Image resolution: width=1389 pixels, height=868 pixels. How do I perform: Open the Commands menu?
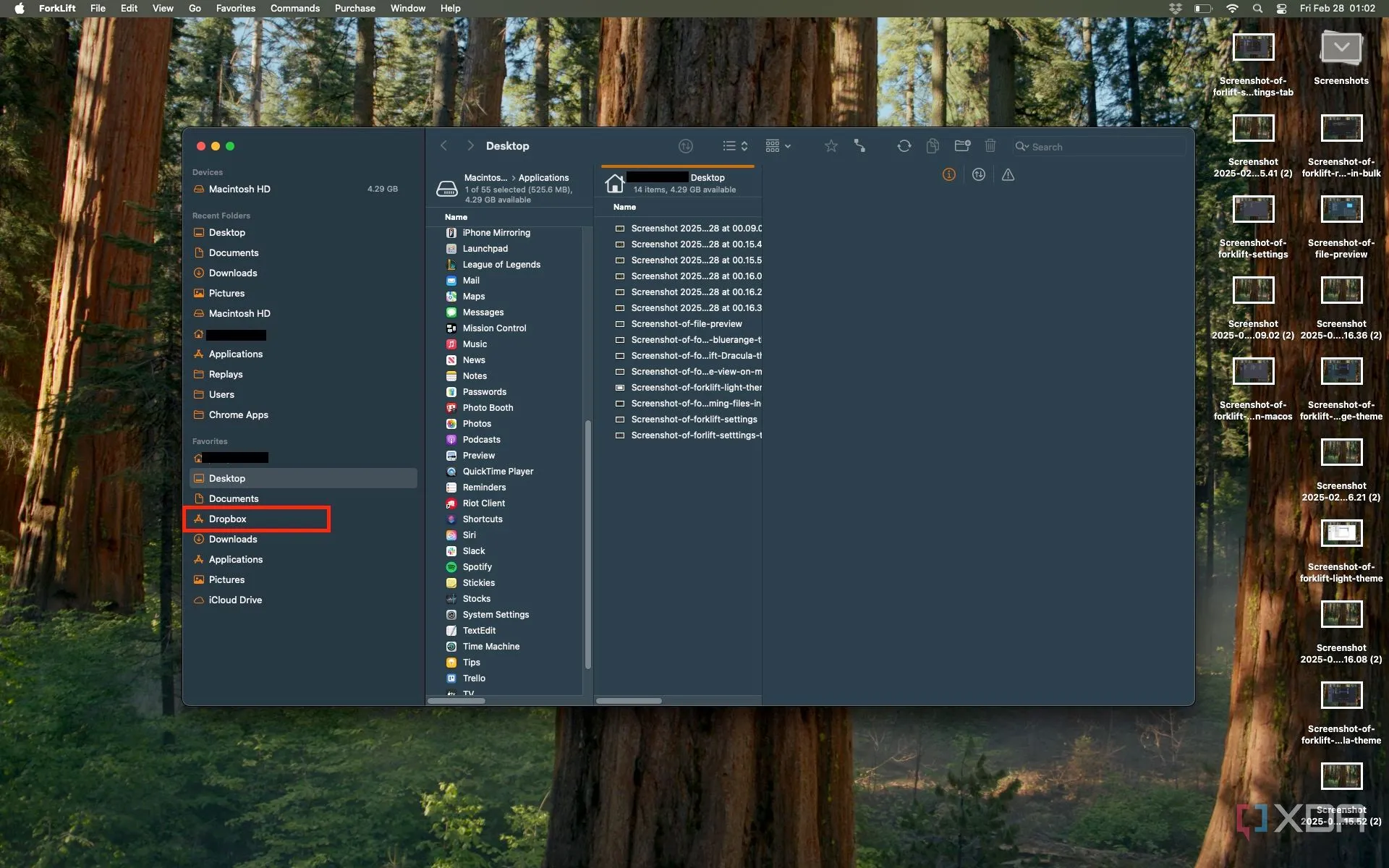(x=294, y=8)
